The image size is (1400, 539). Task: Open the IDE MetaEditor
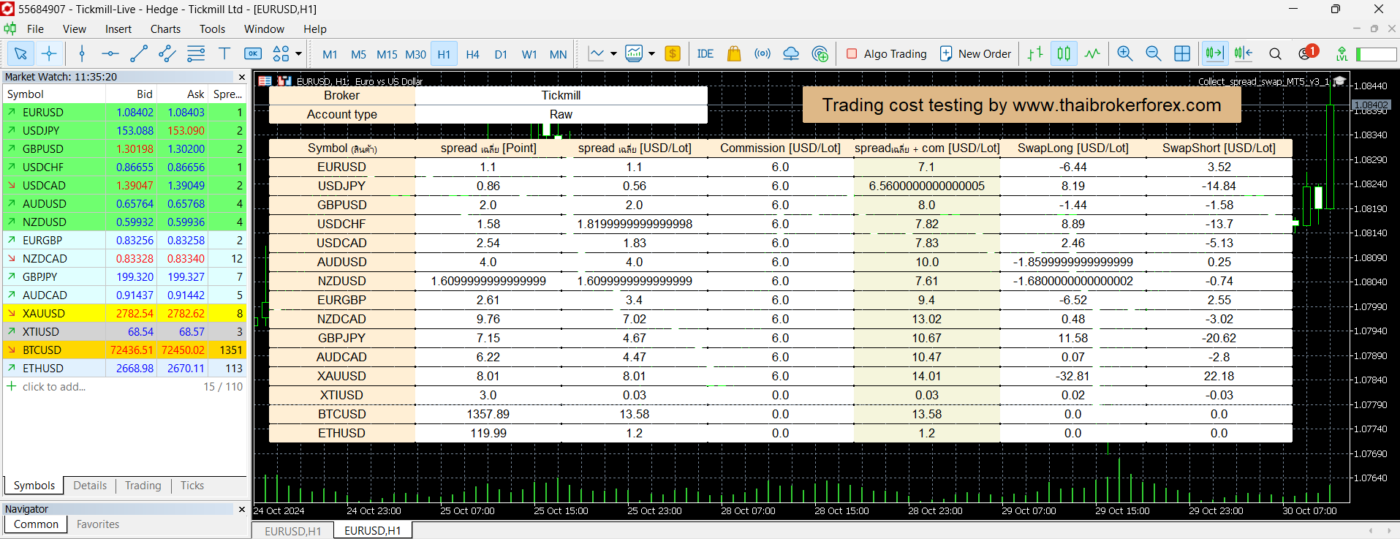coord(705,54)
